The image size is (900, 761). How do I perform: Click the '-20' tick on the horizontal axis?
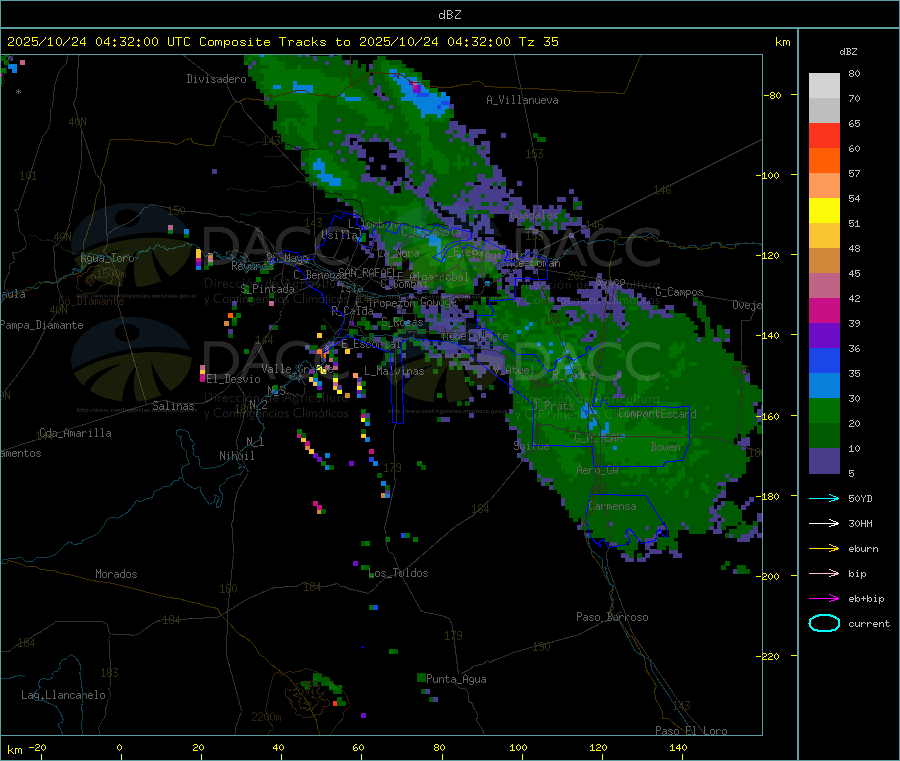click(x=37, y=747)
